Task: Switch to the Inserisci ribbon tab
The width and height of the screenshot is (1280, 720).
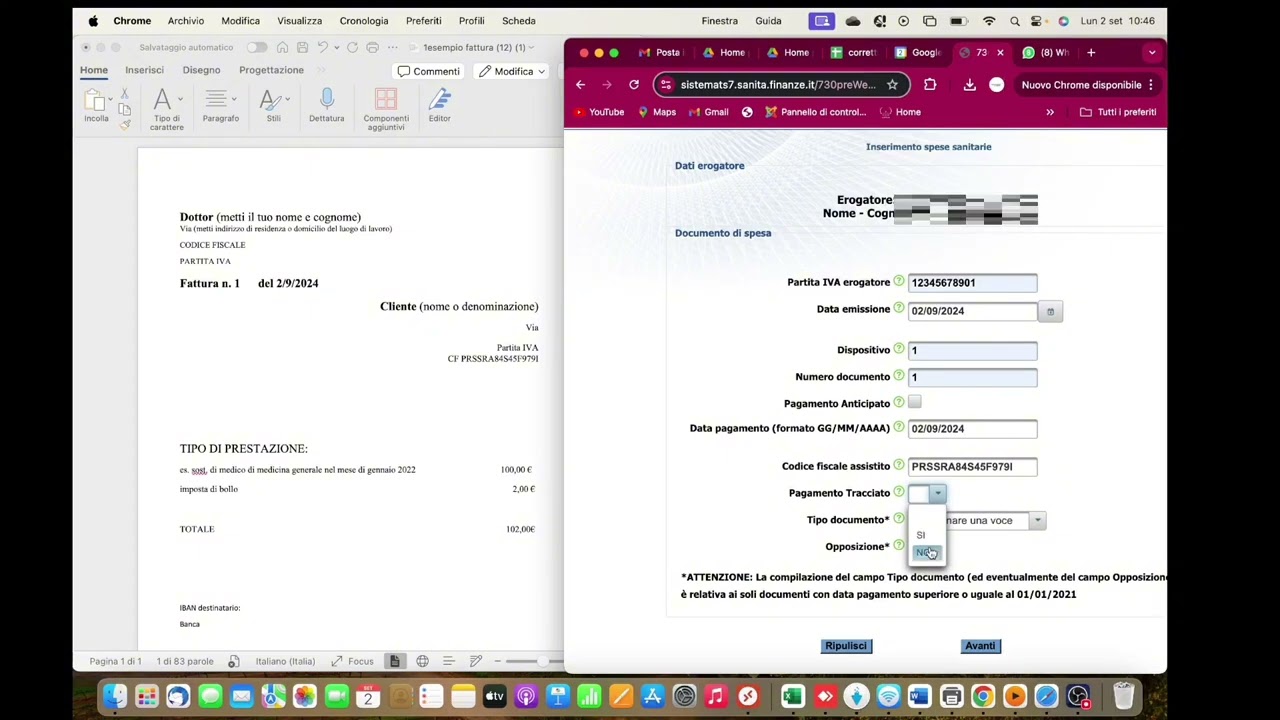Action: click(144, 70)
